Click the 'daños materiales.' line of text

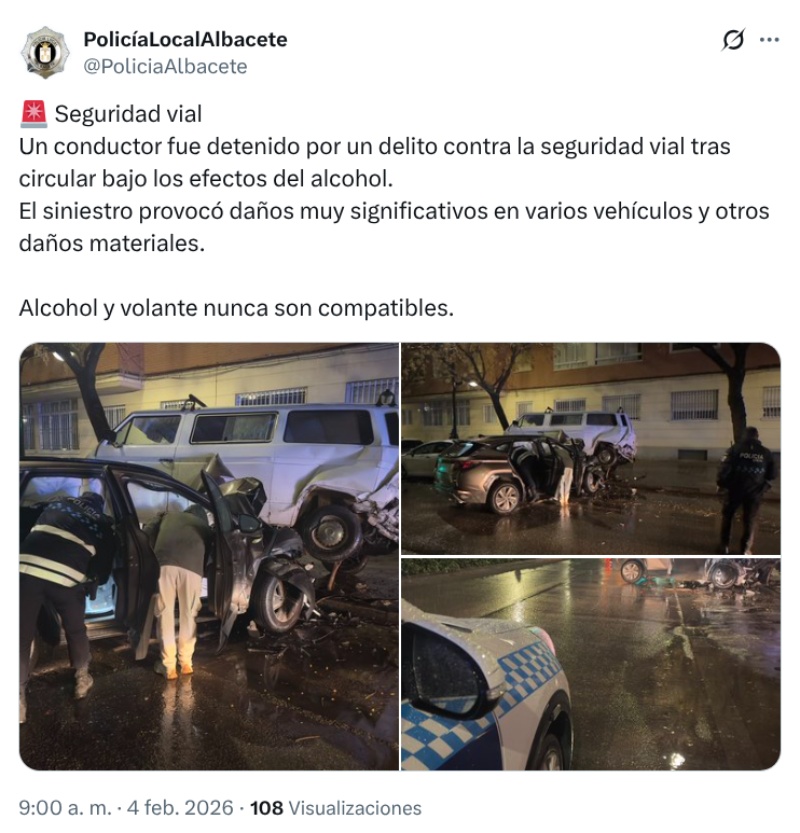pos(112,244)
